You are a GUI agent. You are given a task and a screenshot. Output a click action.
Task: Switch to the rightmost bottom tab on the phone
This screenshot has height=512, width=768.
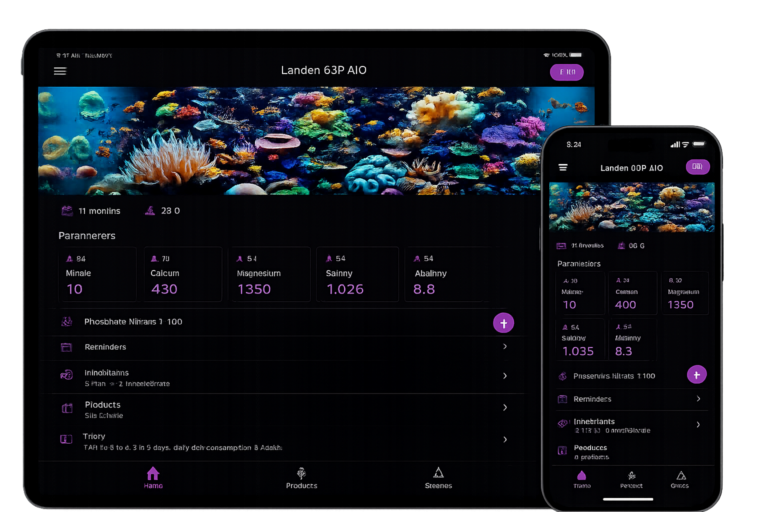680,480
